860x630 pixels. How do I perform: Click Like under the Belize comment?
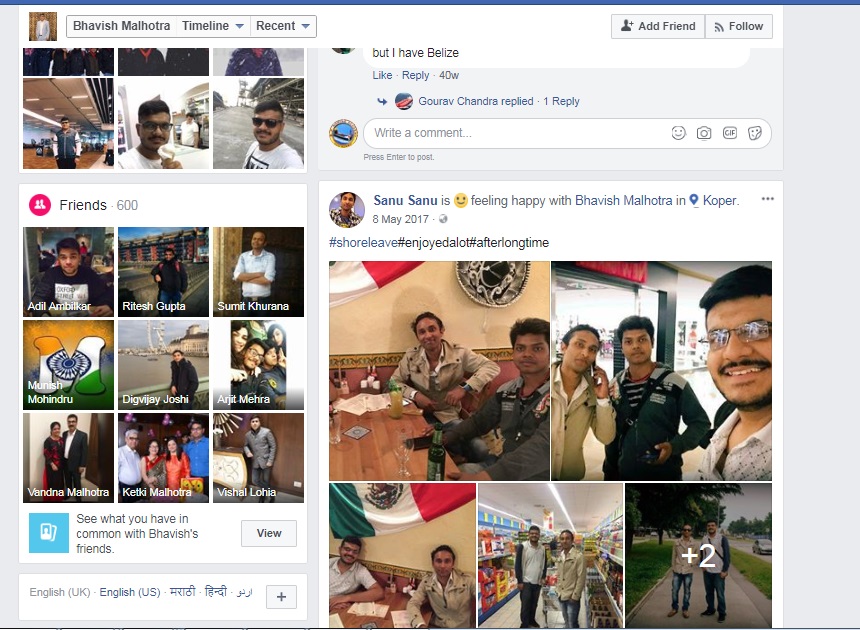click(382, 75)
